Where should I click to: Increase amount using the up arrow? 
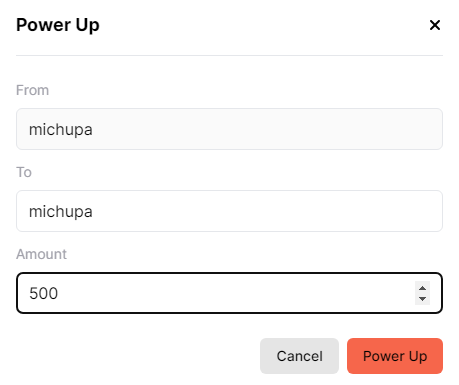[x=422, y=288]
